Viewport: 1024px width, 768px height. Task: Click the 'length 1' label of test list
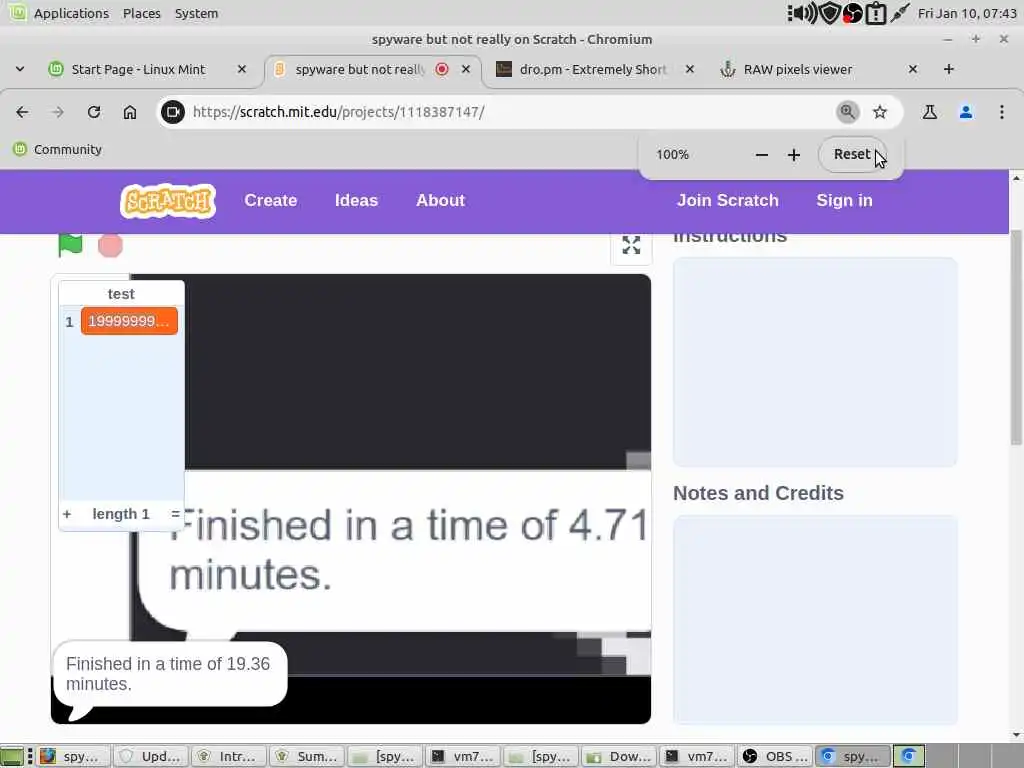pos(121,514)
